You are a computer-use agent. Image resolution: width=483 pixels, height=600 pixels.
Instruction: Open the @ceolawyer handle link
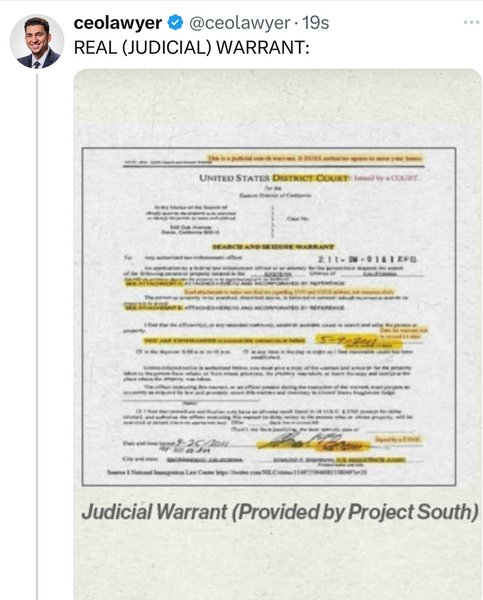239,23
